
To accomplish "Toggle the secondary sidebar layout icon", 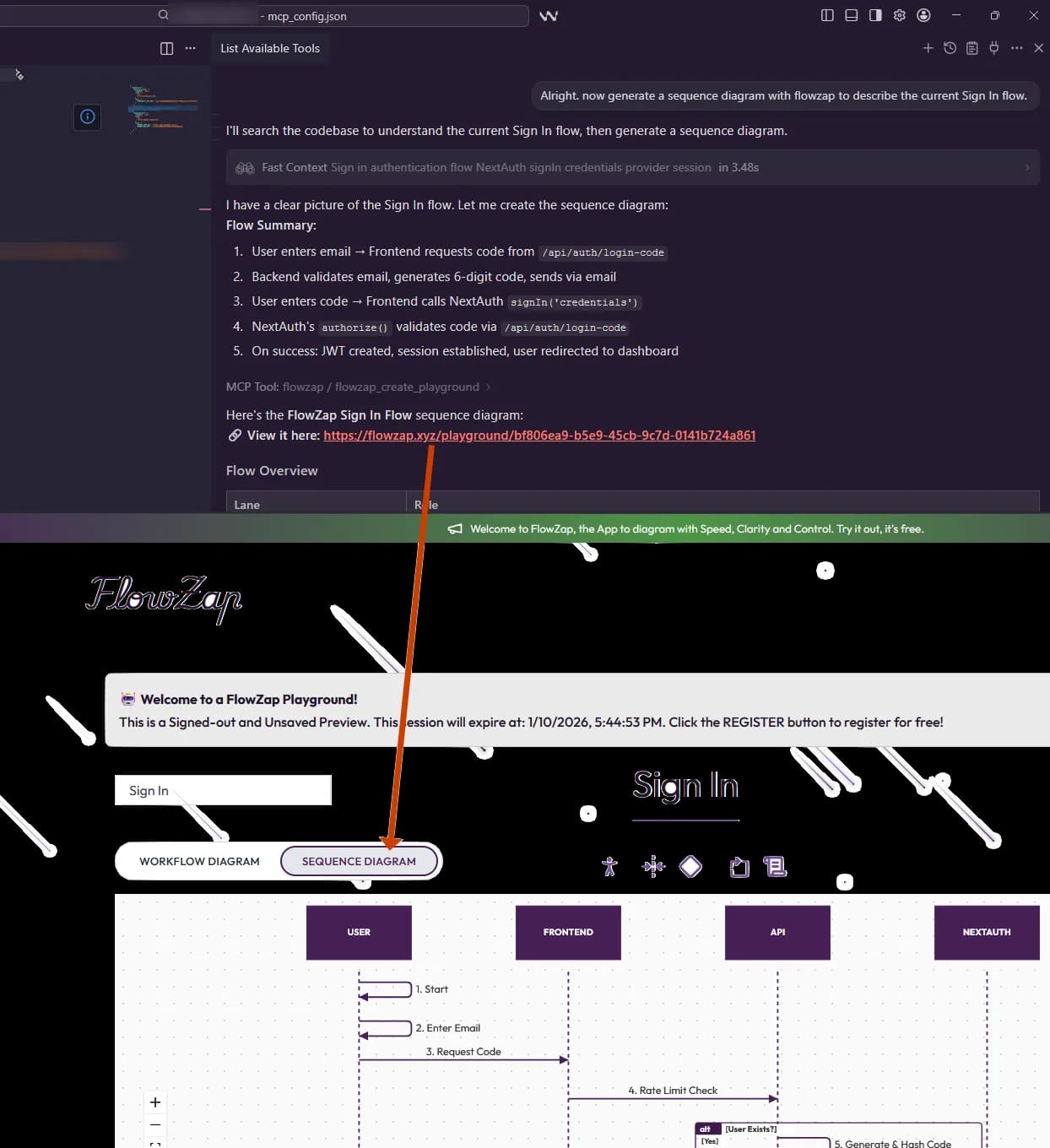I will pyautogui.click(x=875, y=15).
